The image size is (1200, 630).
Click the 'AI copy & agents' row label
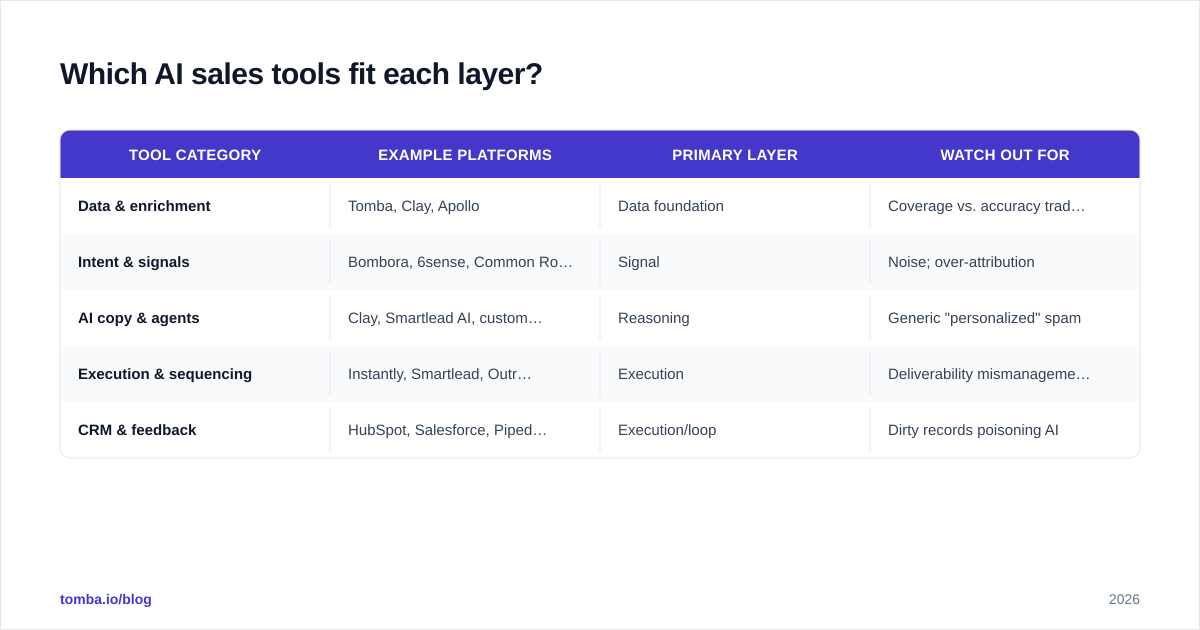click(x=139, y=318)
